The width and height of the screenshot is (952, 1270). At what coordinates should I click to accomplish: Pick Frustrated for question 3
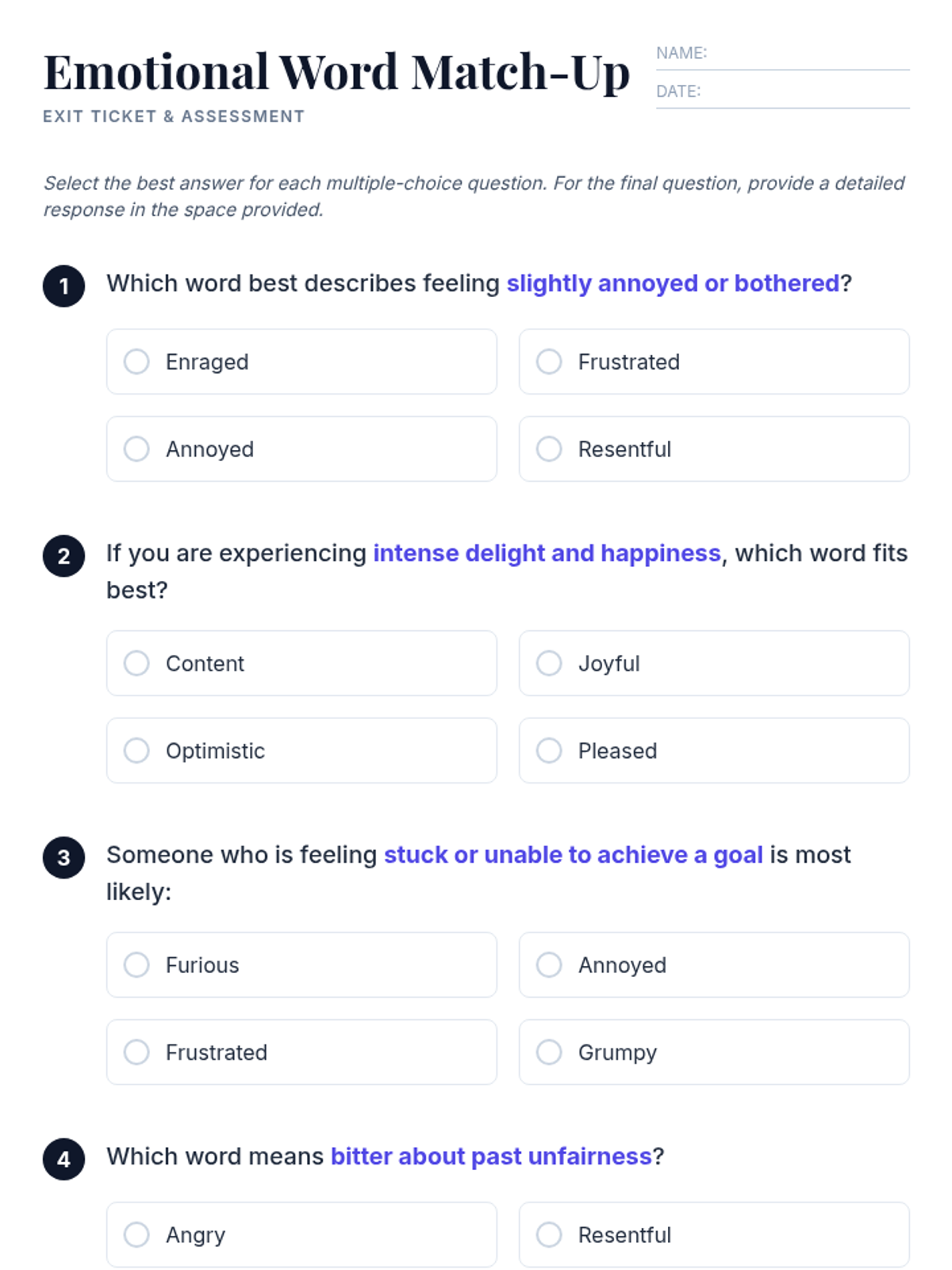[136, 1053]
